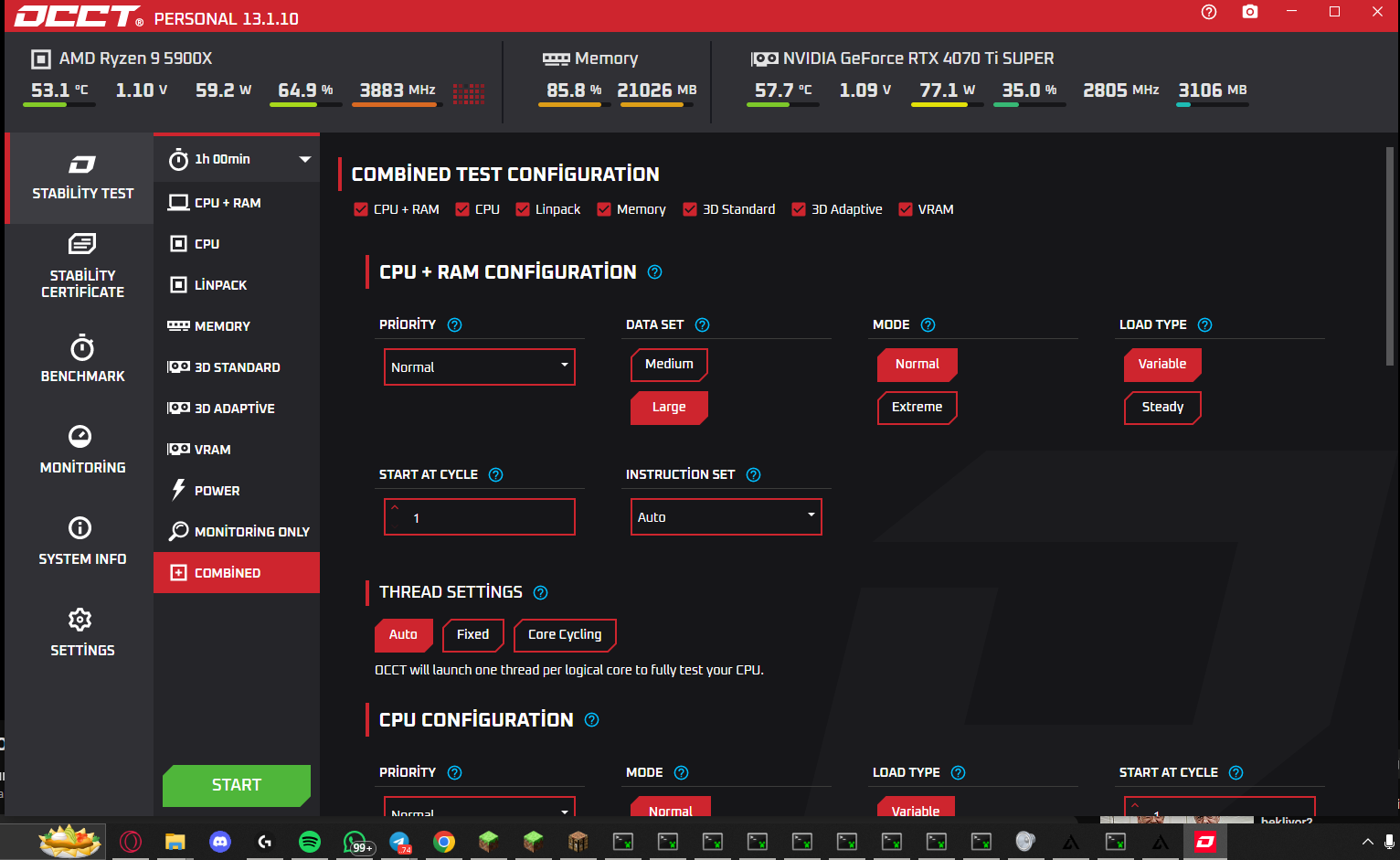Select the VRAM test in the test list
1400x860 pixels.
(237, 450)
